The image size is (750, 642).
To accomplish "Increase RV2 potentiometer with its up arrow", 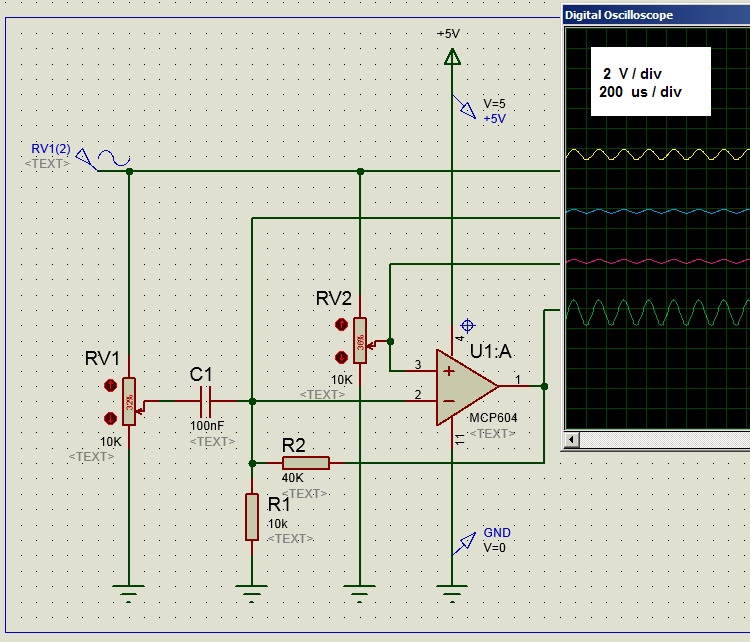I will click(x=341, y=325).
